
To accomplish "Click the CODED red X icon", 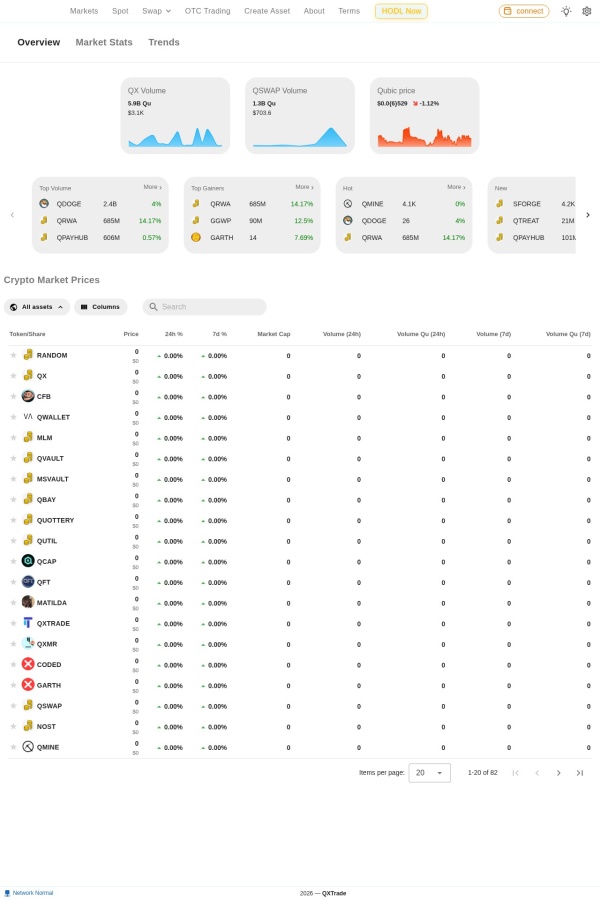I will (28, 664).
